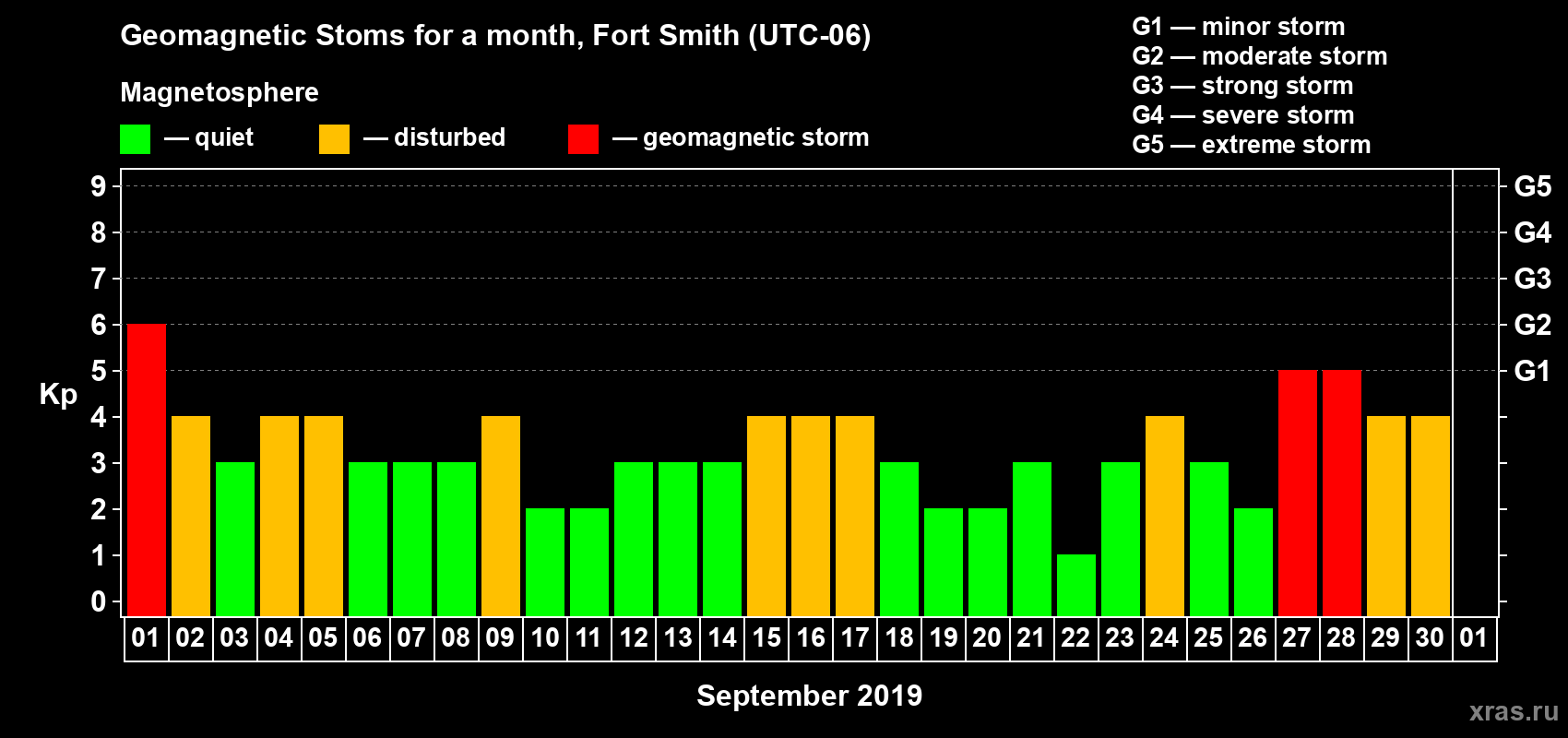
Task: Click the day label 12 on the axis
Action: [x=633, y=638]
